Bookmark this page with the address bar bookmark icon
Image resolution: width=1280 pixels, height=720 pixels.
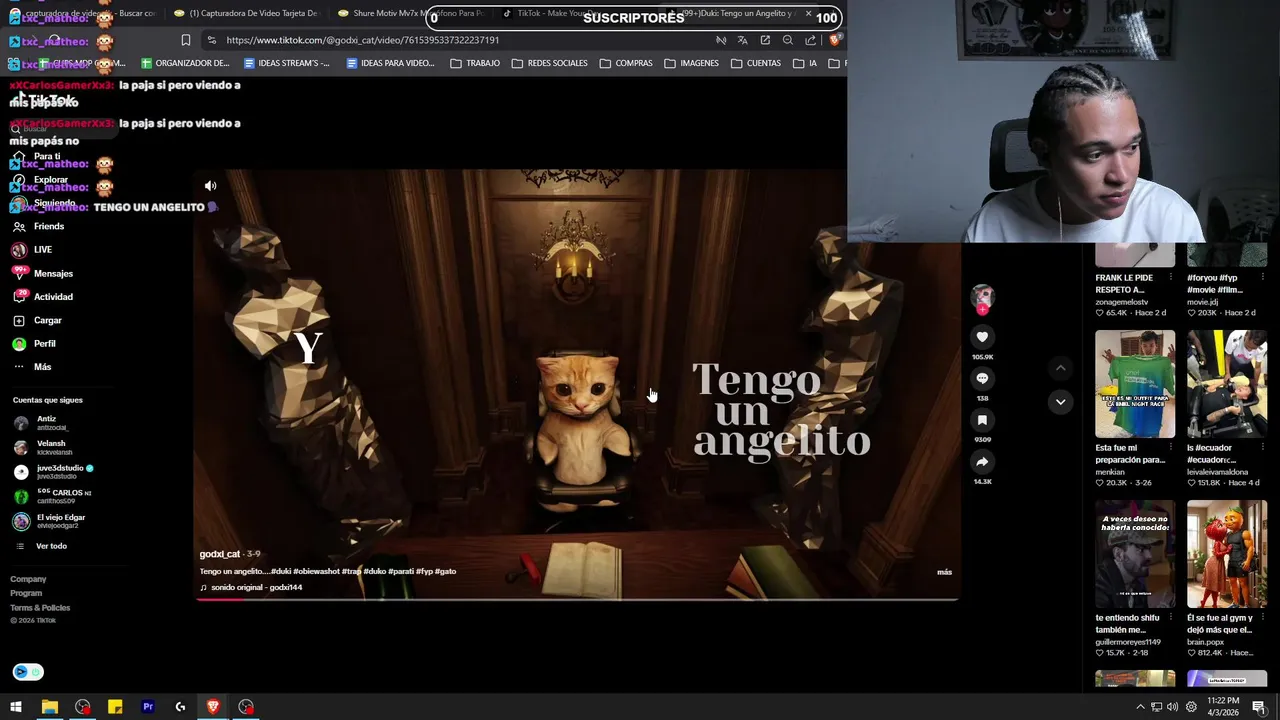(x=185, y=40)
